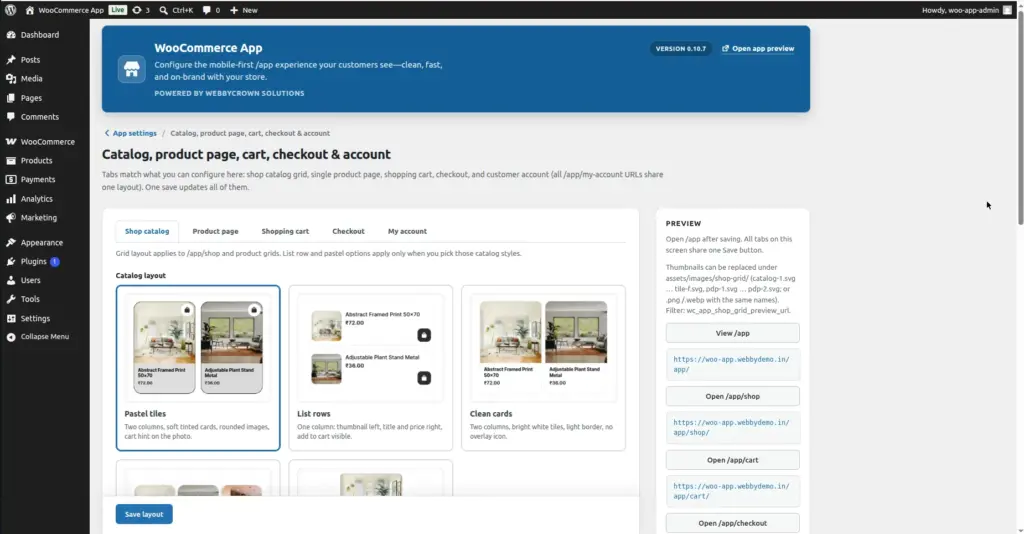This screenshot has width=1024, height=534.
Task: Click the back chevron beside App settings
Action: [x=107, y=133]
